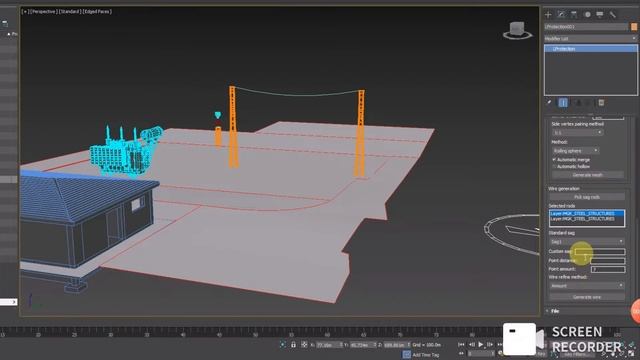Open the Utilities command panel tab
The image size is (640, 360).
(x=613, y=15)
